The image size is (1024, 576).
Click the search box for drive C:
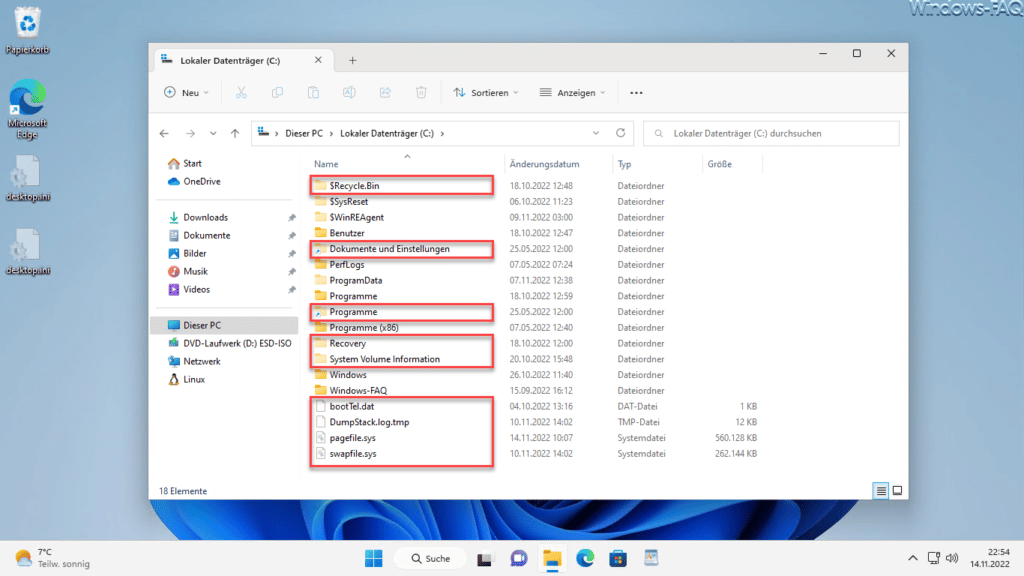click(x=771, y=133)
